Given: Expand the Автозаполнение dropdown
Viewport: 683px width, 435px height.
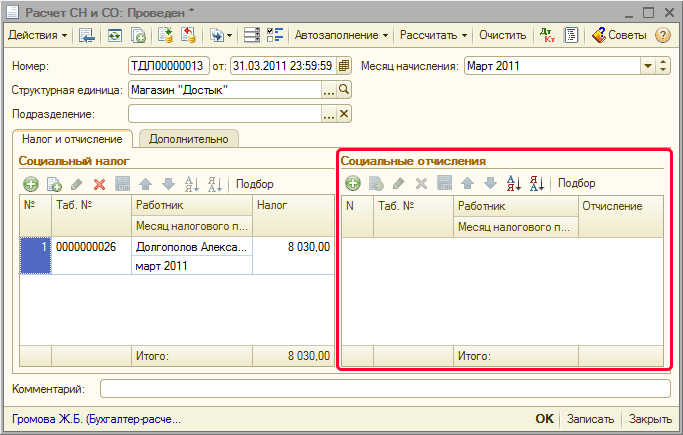Looking at the screenshot, I should (342, 35).
